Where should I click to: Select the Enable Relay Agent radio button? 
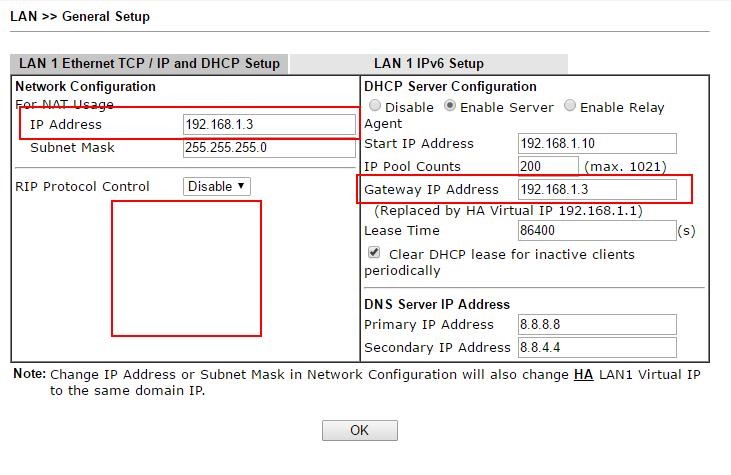tap(570, 106)
